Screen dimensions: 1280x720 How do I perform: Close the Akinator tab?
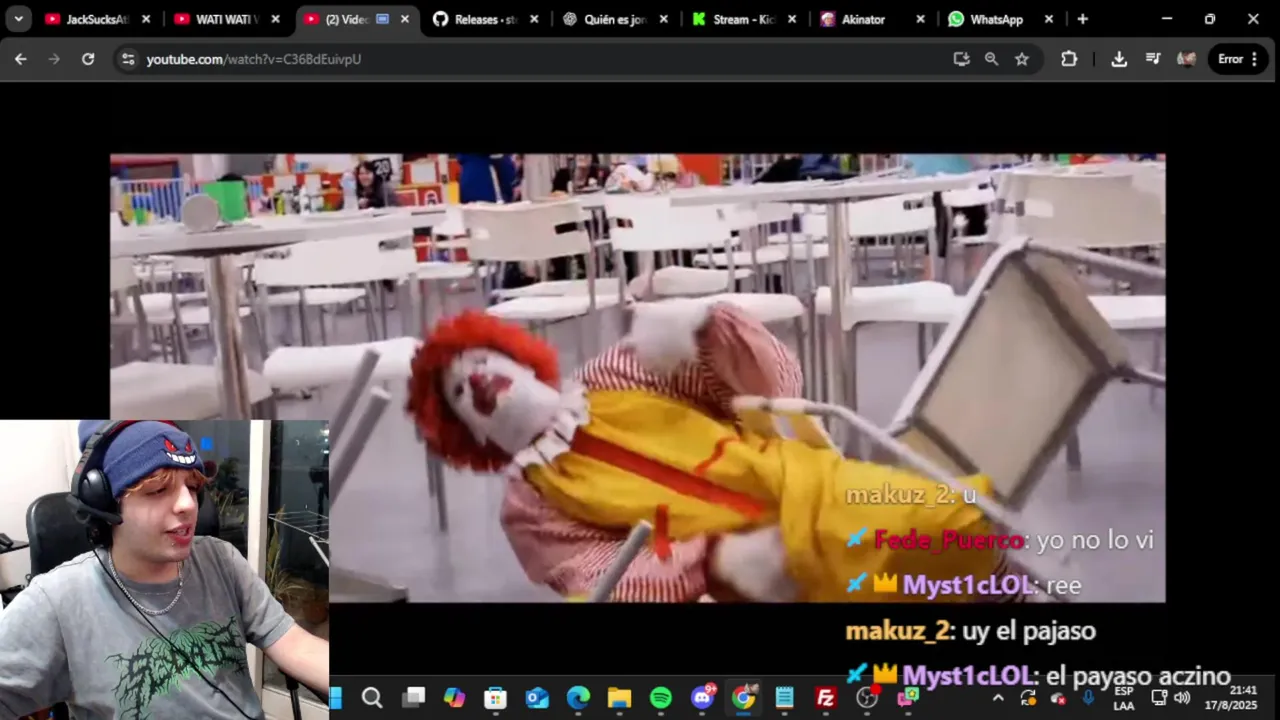click(921, 19)
